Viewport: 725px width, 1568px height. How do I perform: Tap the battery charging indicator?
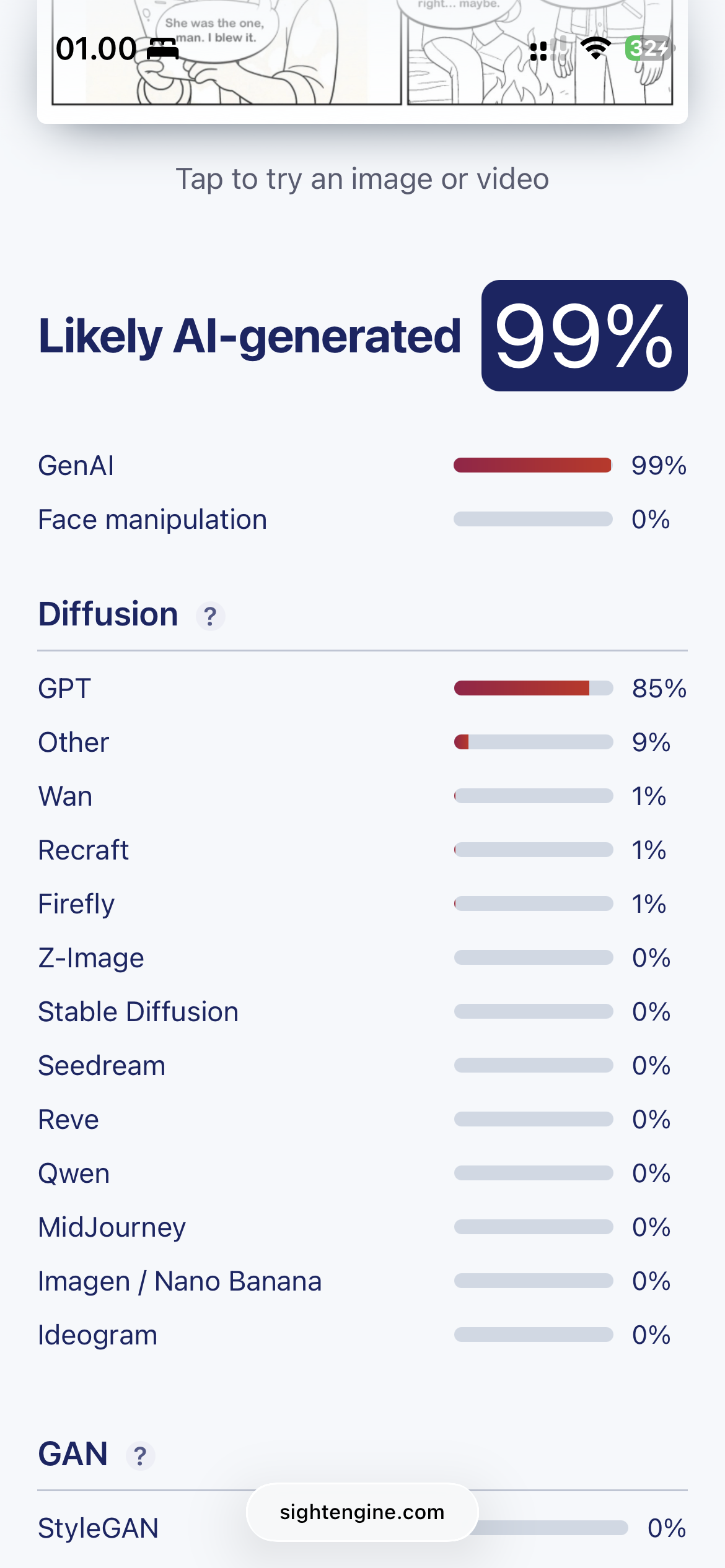click(x=649, y=48)
